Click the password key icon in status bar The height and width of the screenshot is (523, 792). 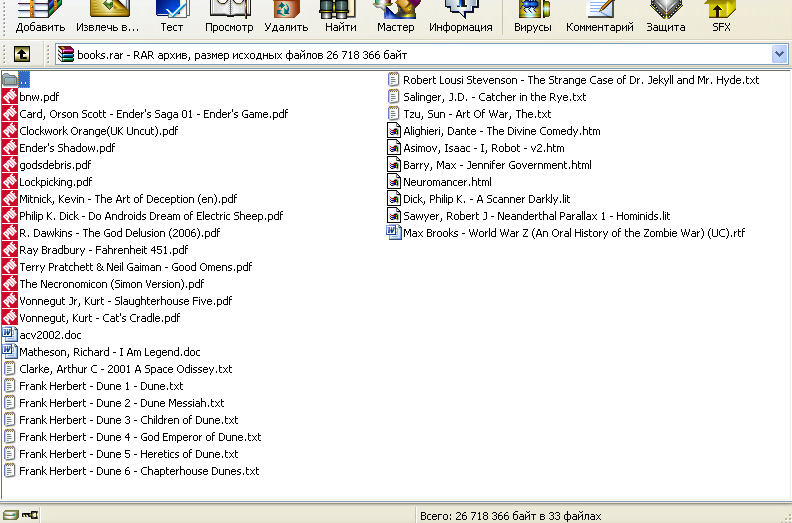pos(30,515)
